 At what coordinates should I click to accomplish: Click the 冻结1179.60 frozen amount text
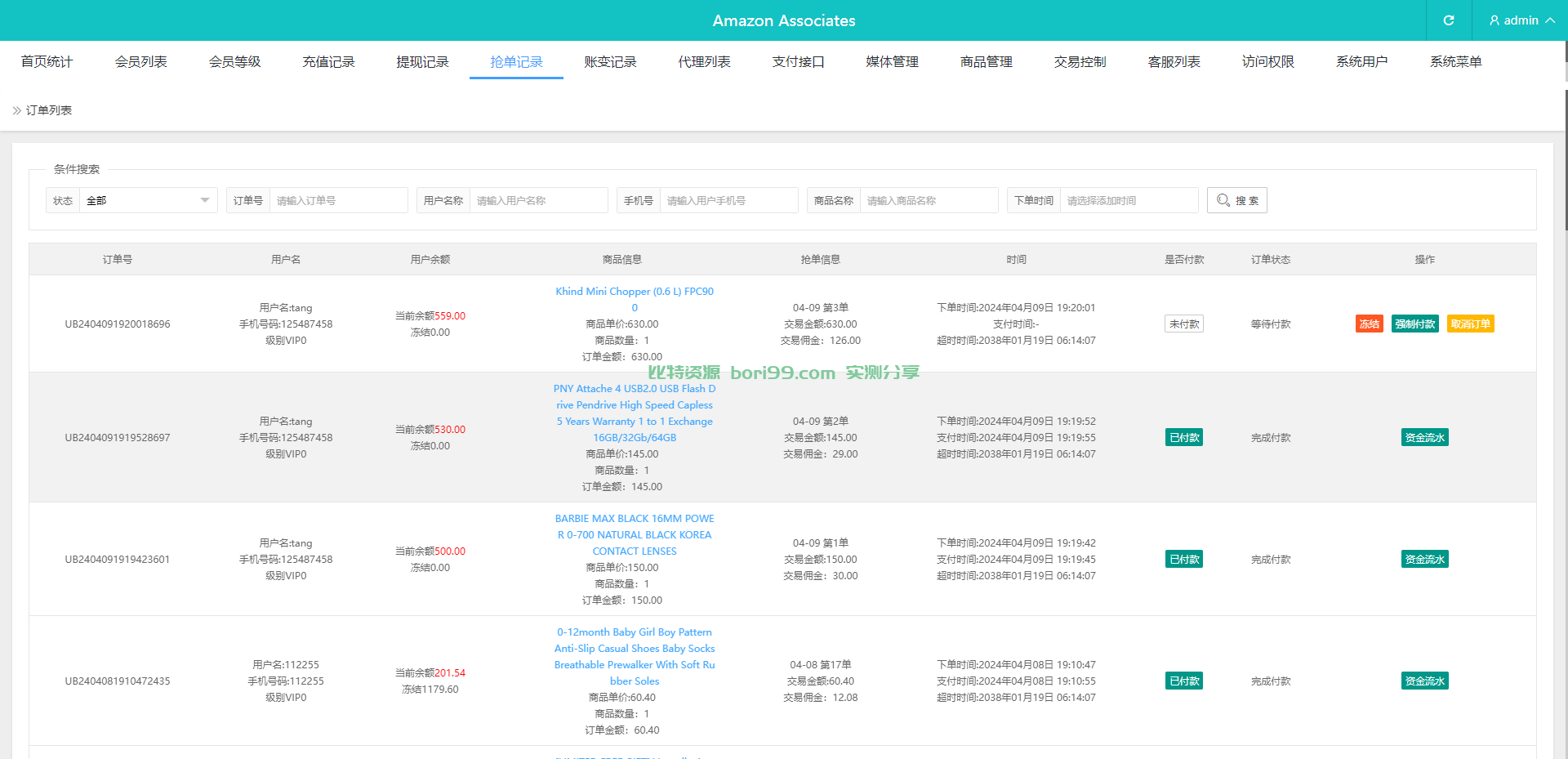click(x=430, y=690)
